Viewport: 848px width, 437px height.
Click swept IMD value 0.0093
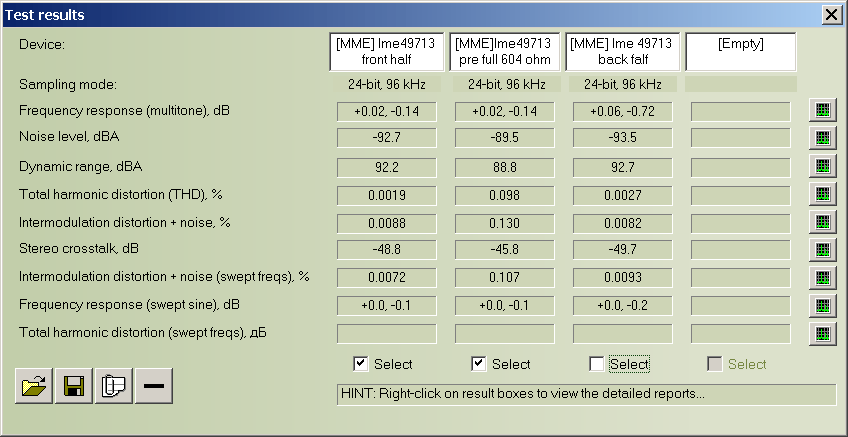pyautogui.click(x=622, y=277)
